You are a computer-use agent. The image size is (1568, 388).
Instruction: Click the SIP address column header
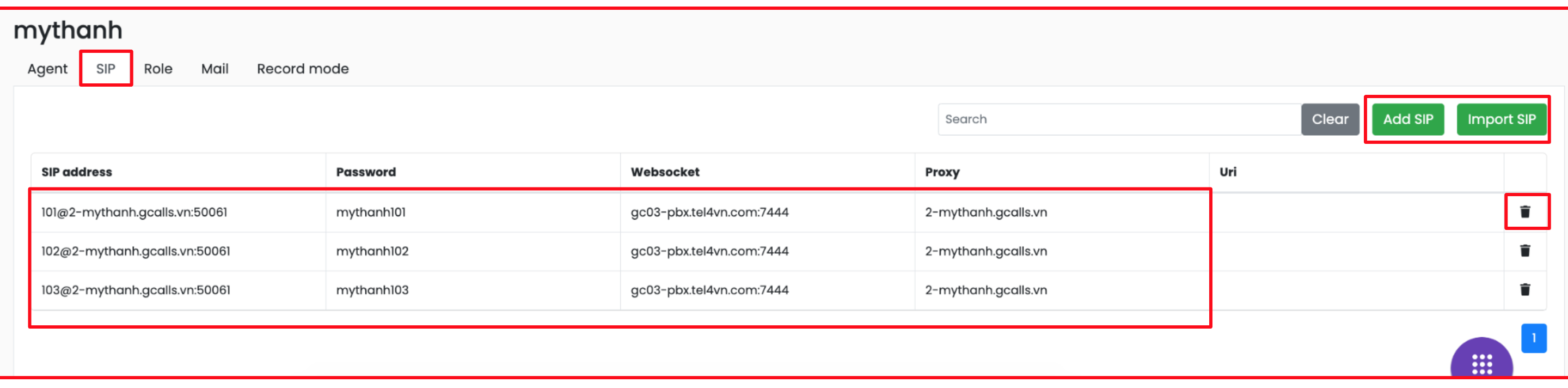click(77, 172)
